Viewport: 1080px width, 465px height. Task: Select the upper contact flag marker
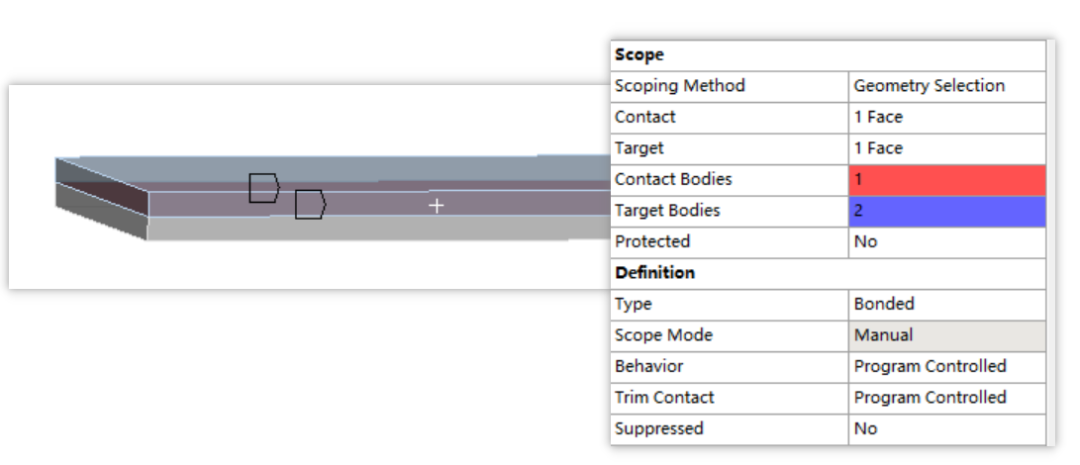click(264, 188)
